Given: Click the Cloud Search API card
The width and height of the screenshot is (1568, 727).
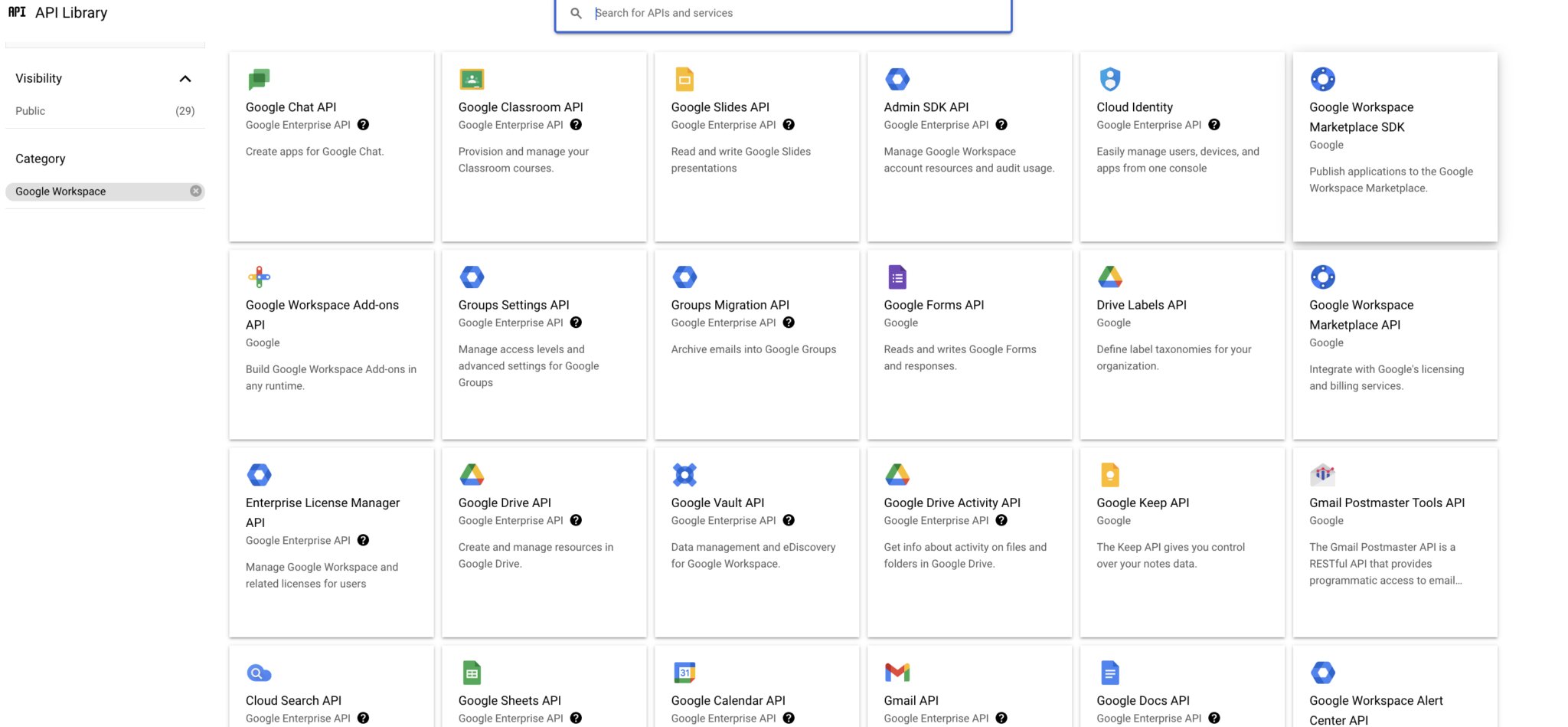Looking at the screenshot, I should [331, 686].
